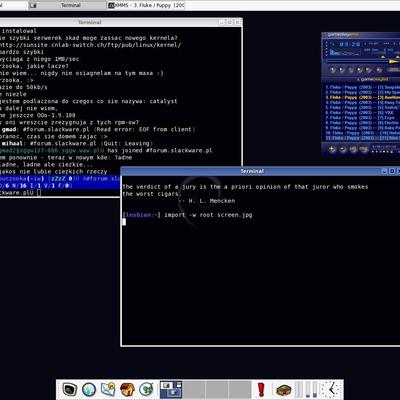
Task: Click red exclamation mark panel icon
Action: [x=261, y=389]
